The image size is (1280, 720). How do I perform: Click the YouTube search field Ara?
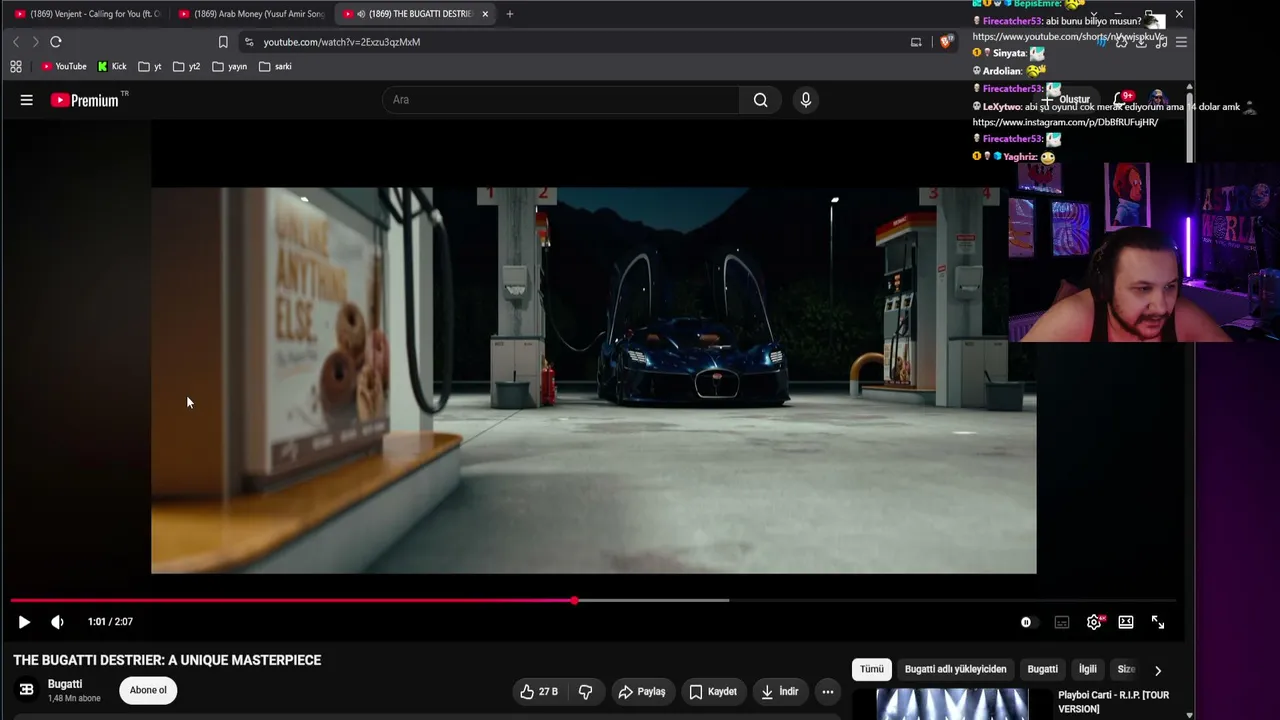561,100
